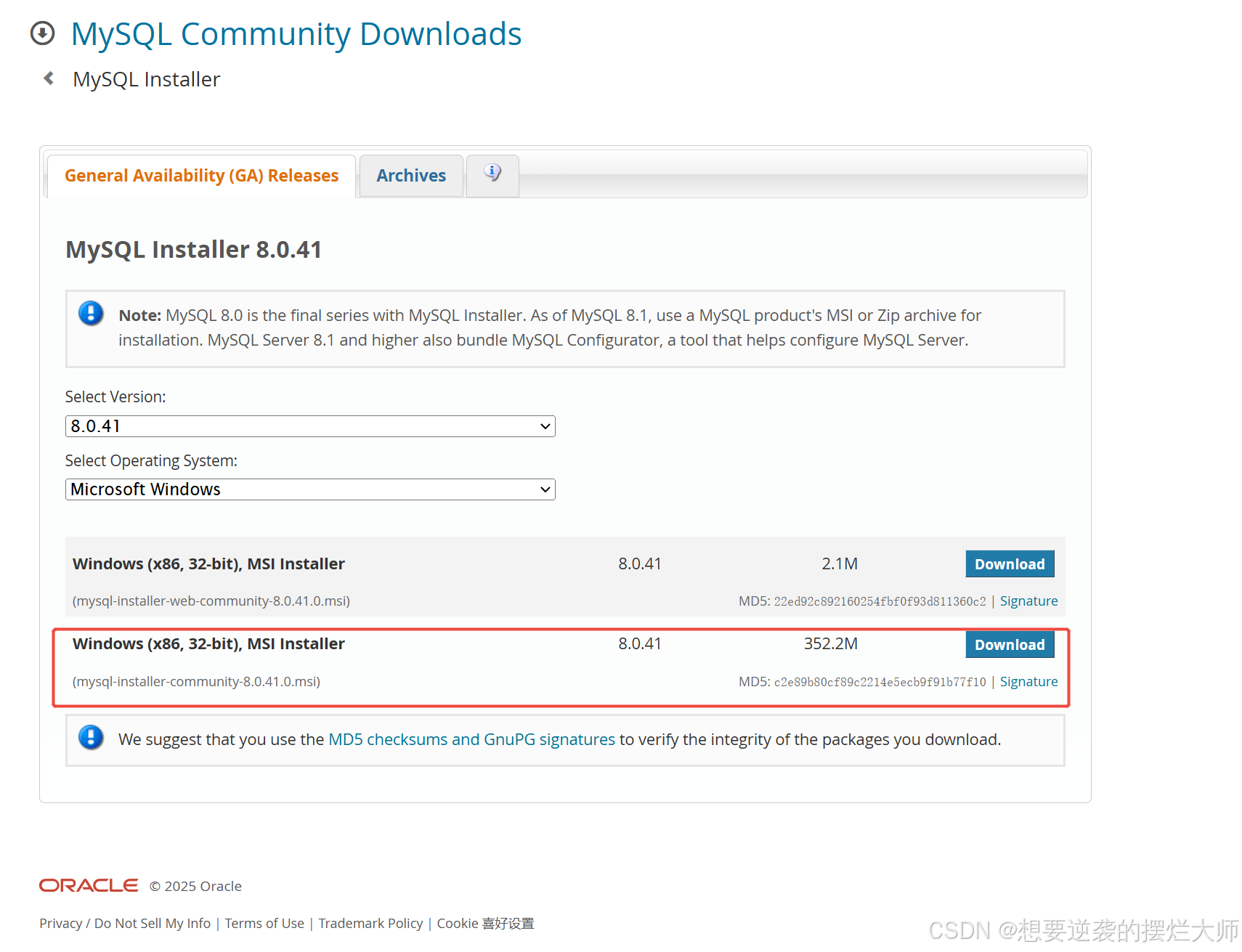Click the MySQL Installer breadcrumb text
The image size is (1242, 952).
click(147, 79)
